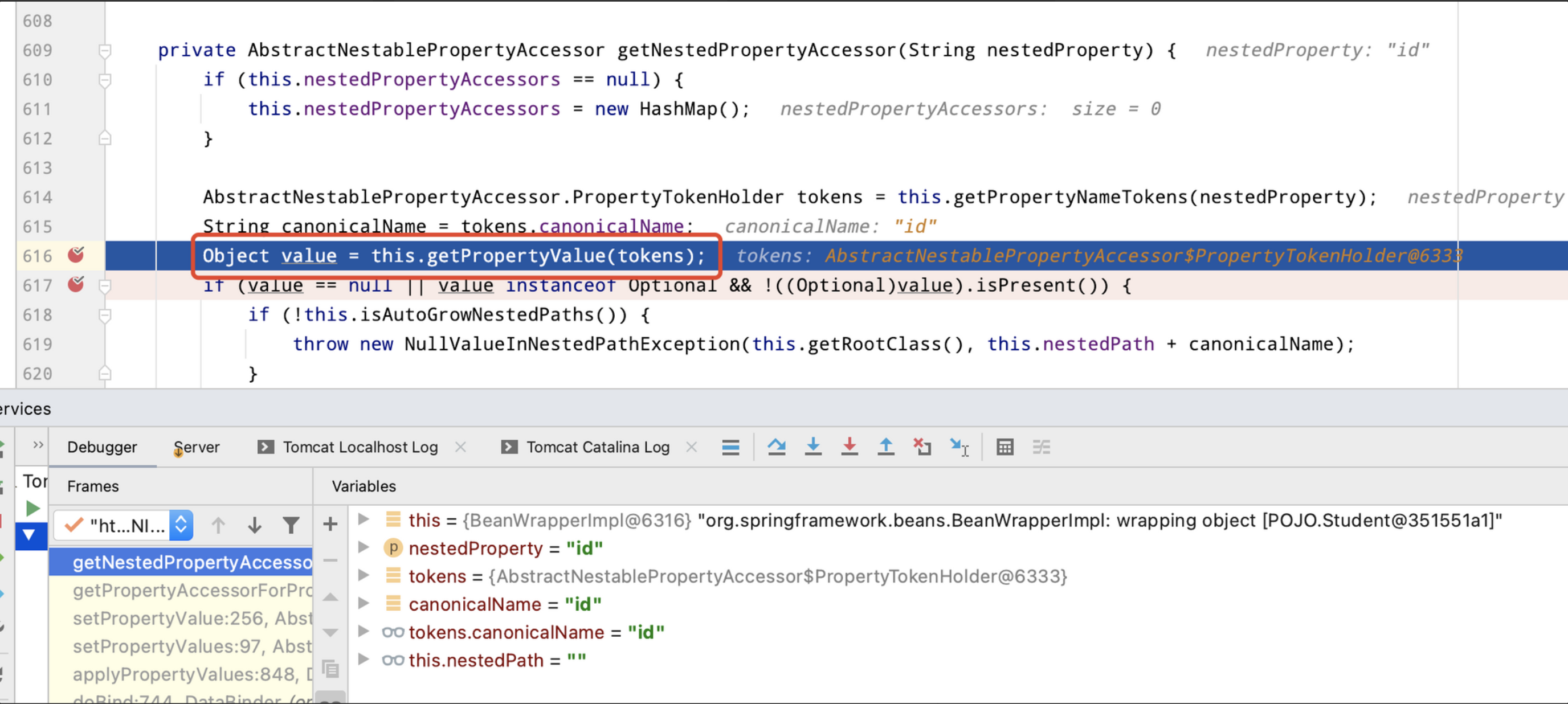Viewport: 1568px width, 704px height.
Task: Expand the this.nestedPath watch
Action: pyautogui.click(x=364, y=659)
